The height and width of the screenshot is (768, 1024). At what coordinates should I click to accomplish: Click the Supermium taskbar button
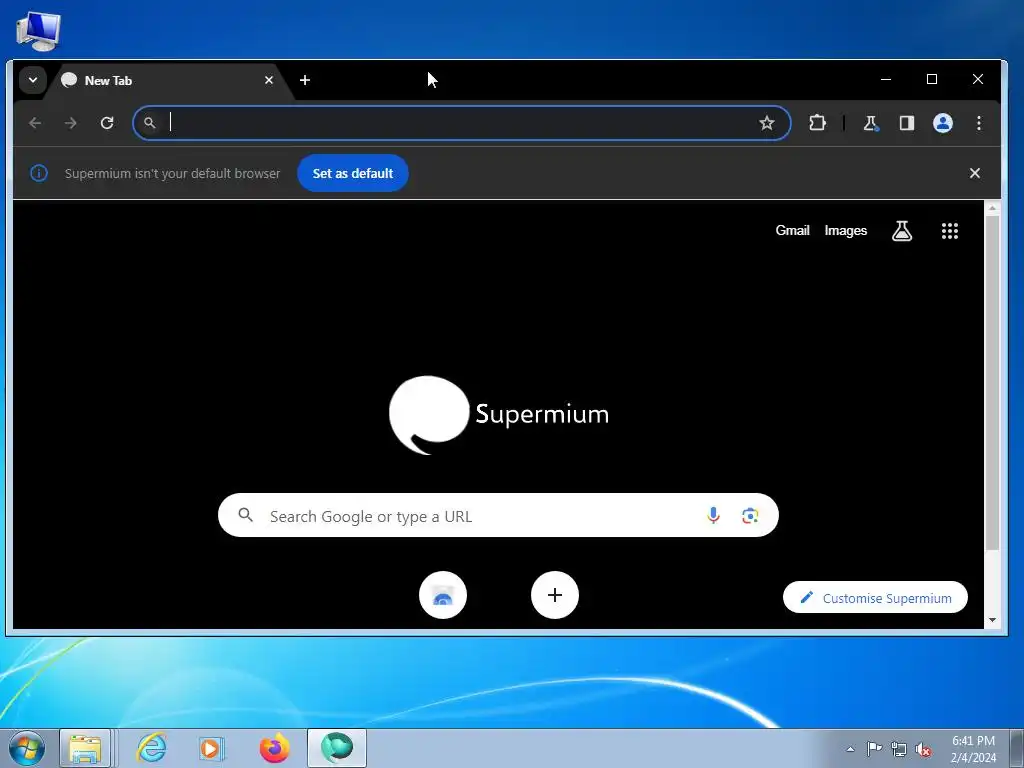337,748
